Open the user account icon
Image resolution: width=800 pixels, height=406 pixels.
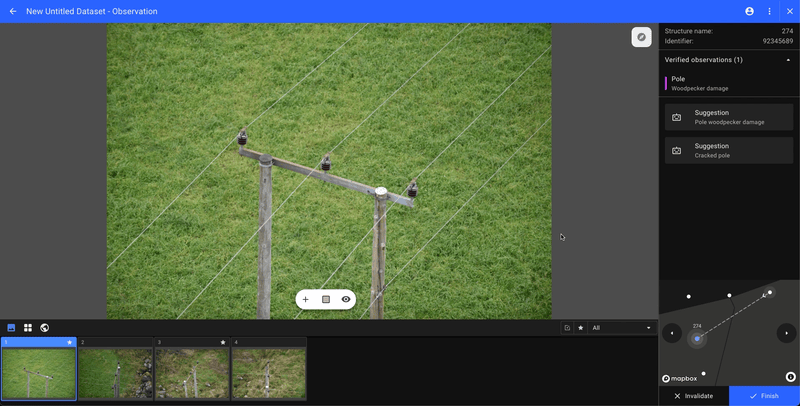[749, 11]
